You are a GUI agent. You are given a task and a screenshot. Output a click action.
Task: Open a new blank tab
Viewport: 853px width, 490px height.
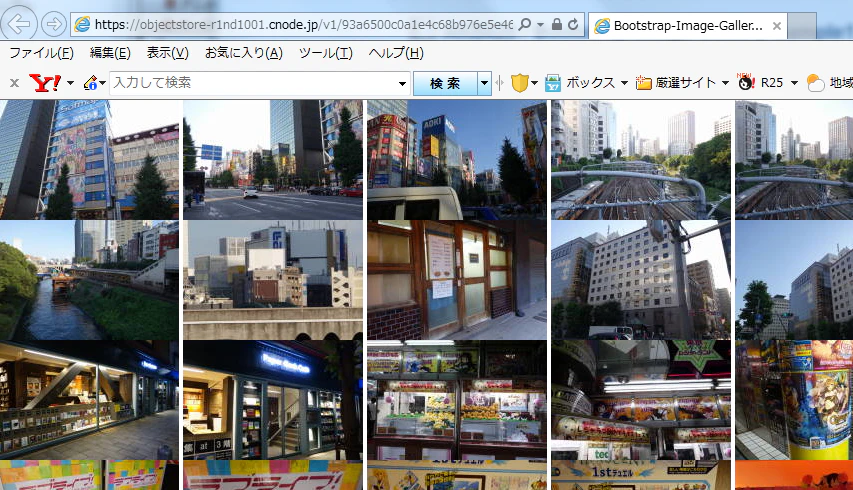[x=802, y=26]
